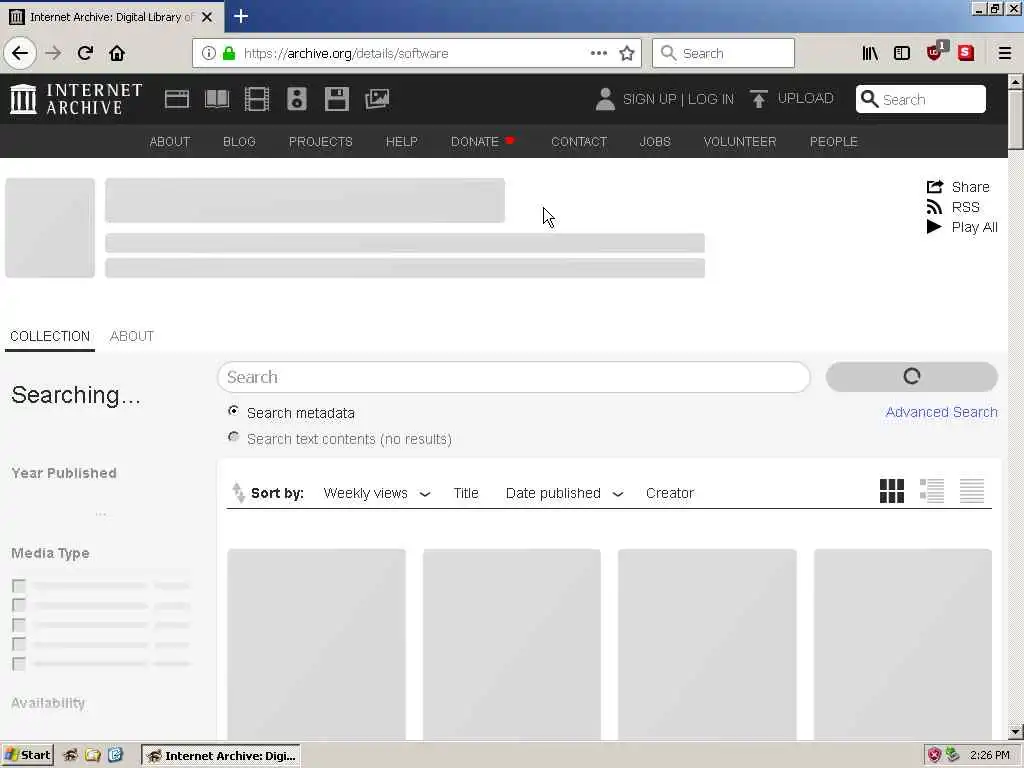Open the Software (floppy disk) icon
This screenshot has width=1024, height=768.
tap(337, 99)
